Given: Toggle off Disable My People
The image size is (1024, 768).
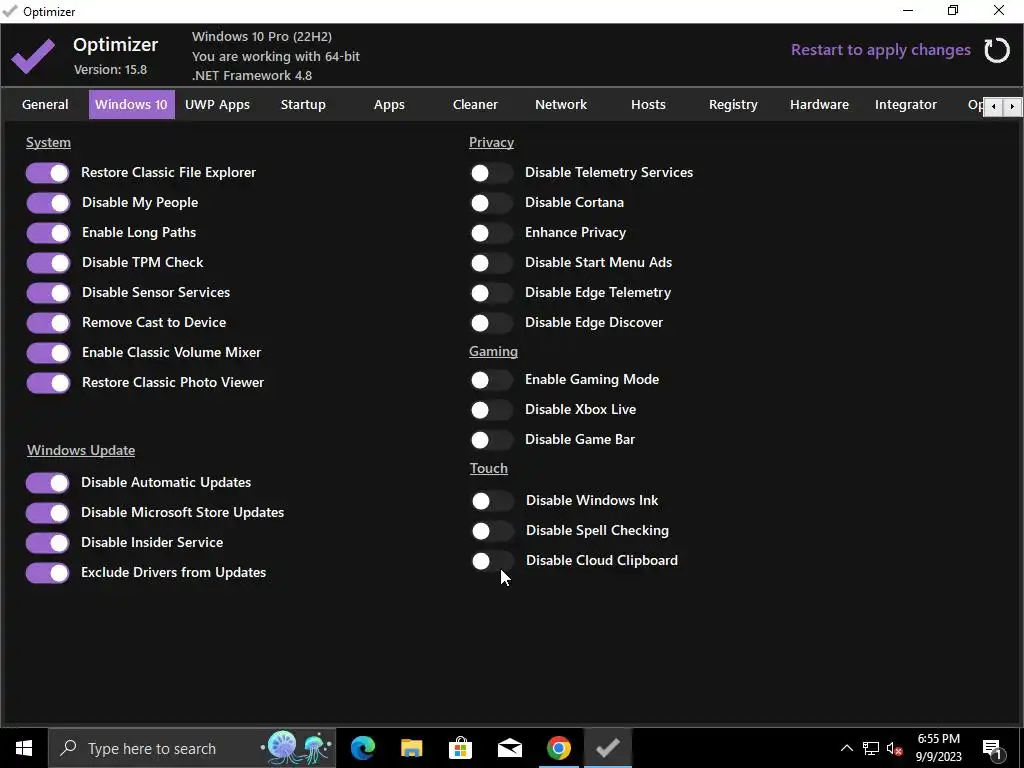Looking at the screenshot, I should point(48,203).
